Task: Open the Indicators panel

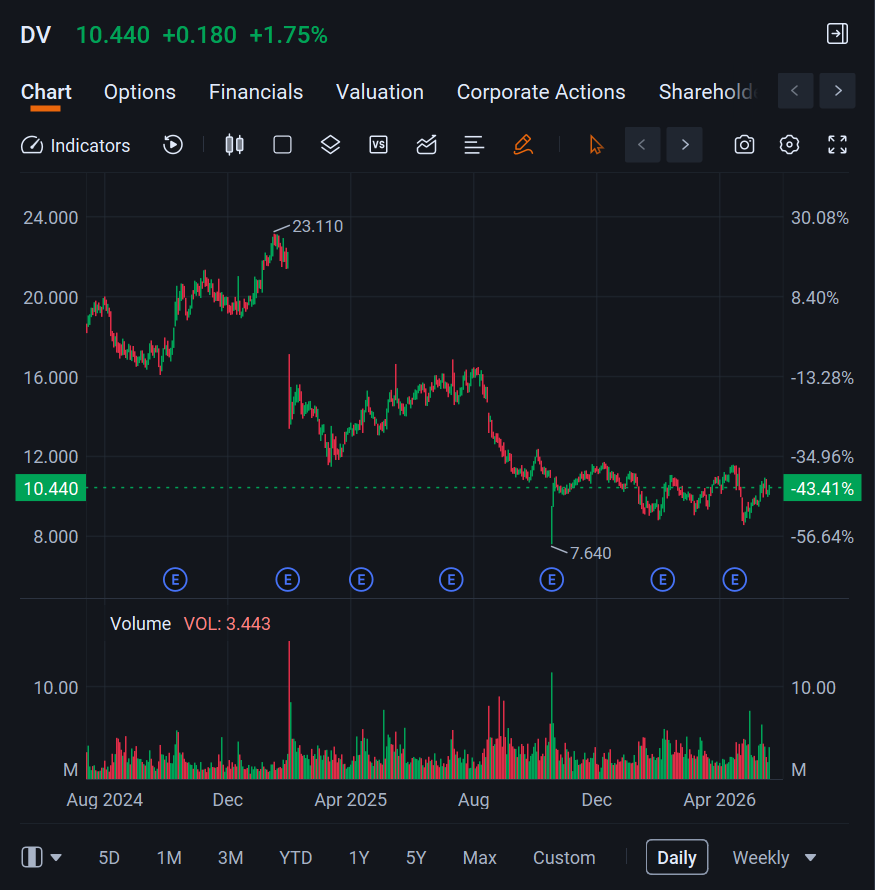Action: [75, 145]
